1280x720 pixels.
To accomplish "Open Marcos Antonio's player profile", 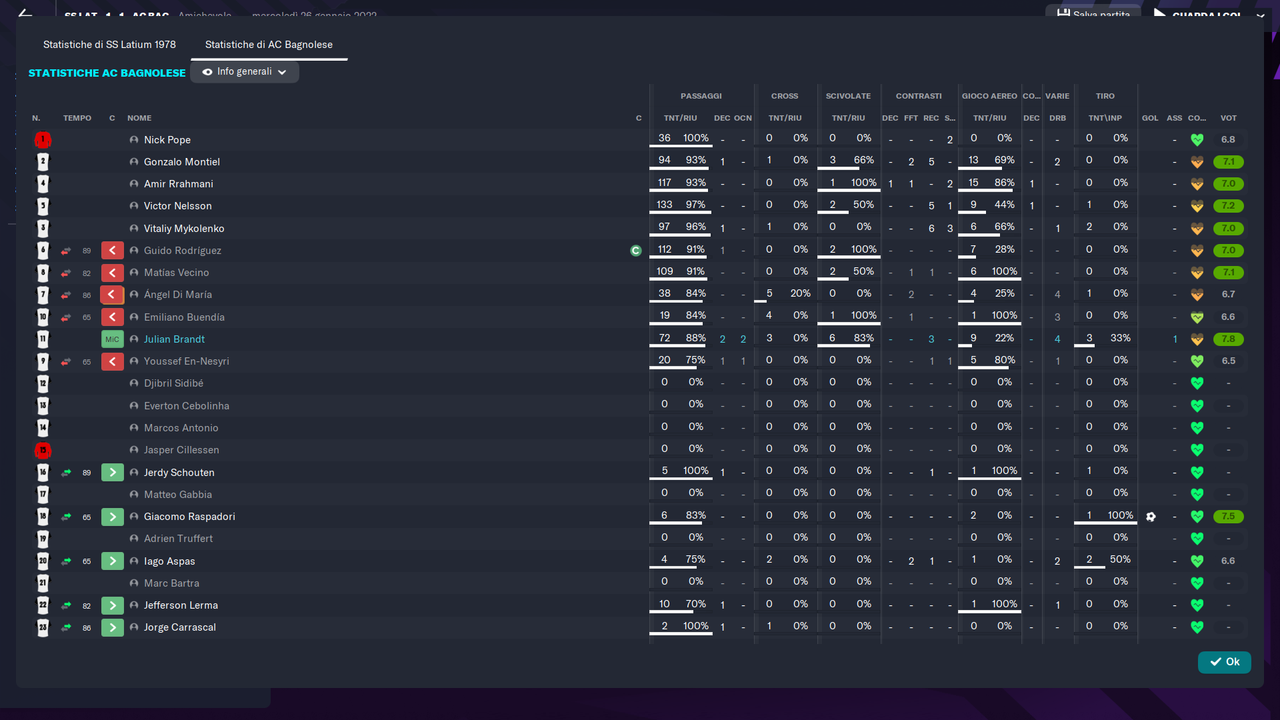I will point(181,427).
